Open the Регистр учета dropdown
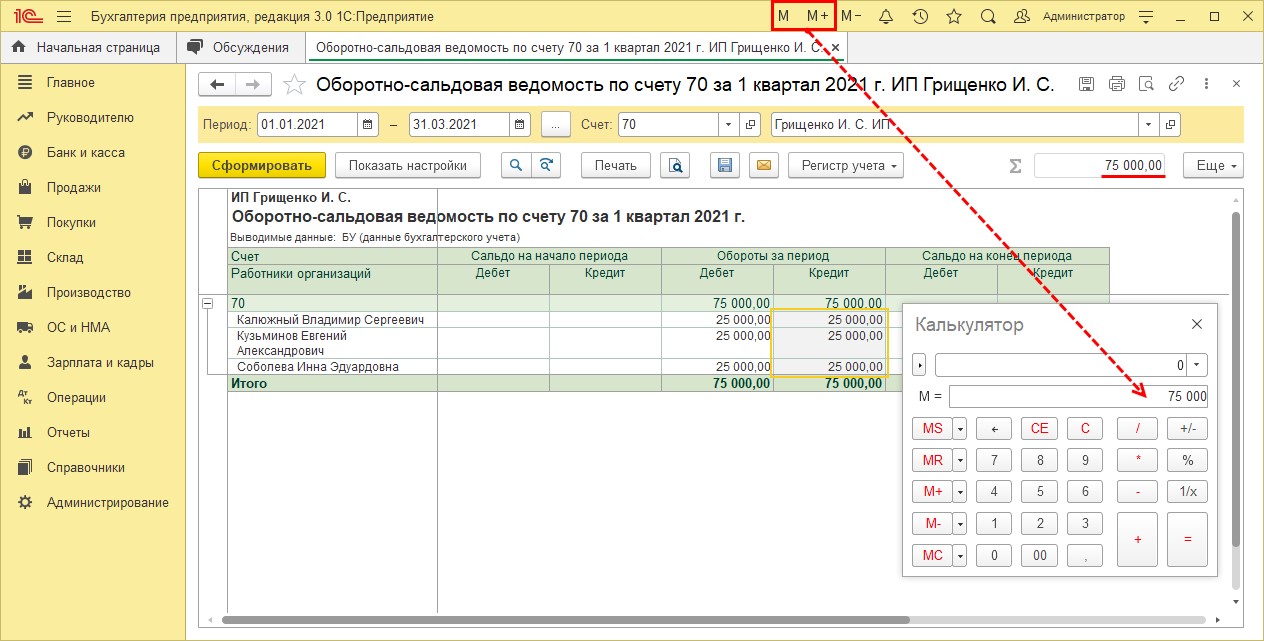This screenshot has width=1264, height=641. coord(845,166)
